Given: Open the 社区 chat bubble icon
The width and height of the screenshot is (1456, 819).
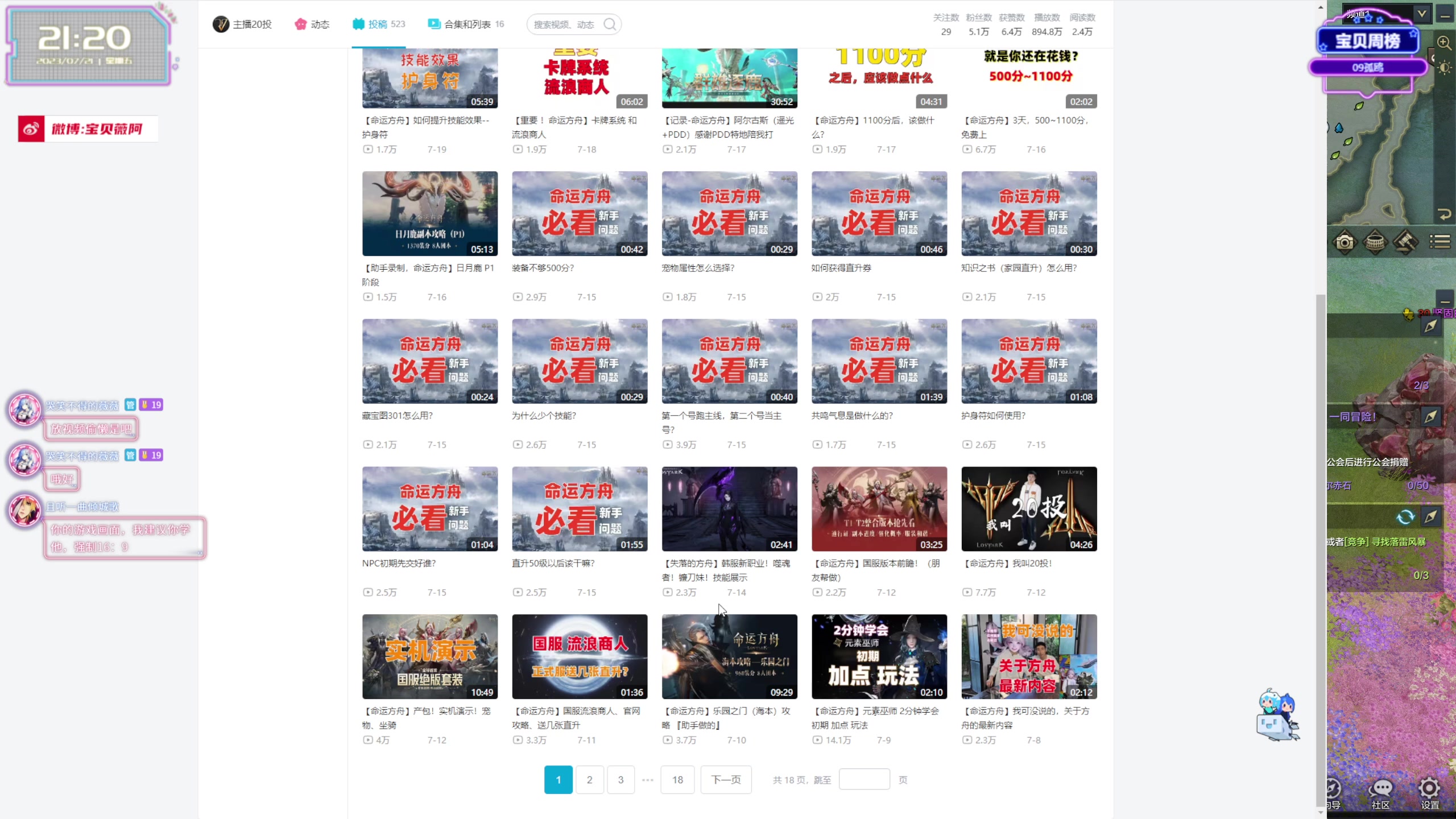Looking at the screenshot, I should (x=1381, y=789).
